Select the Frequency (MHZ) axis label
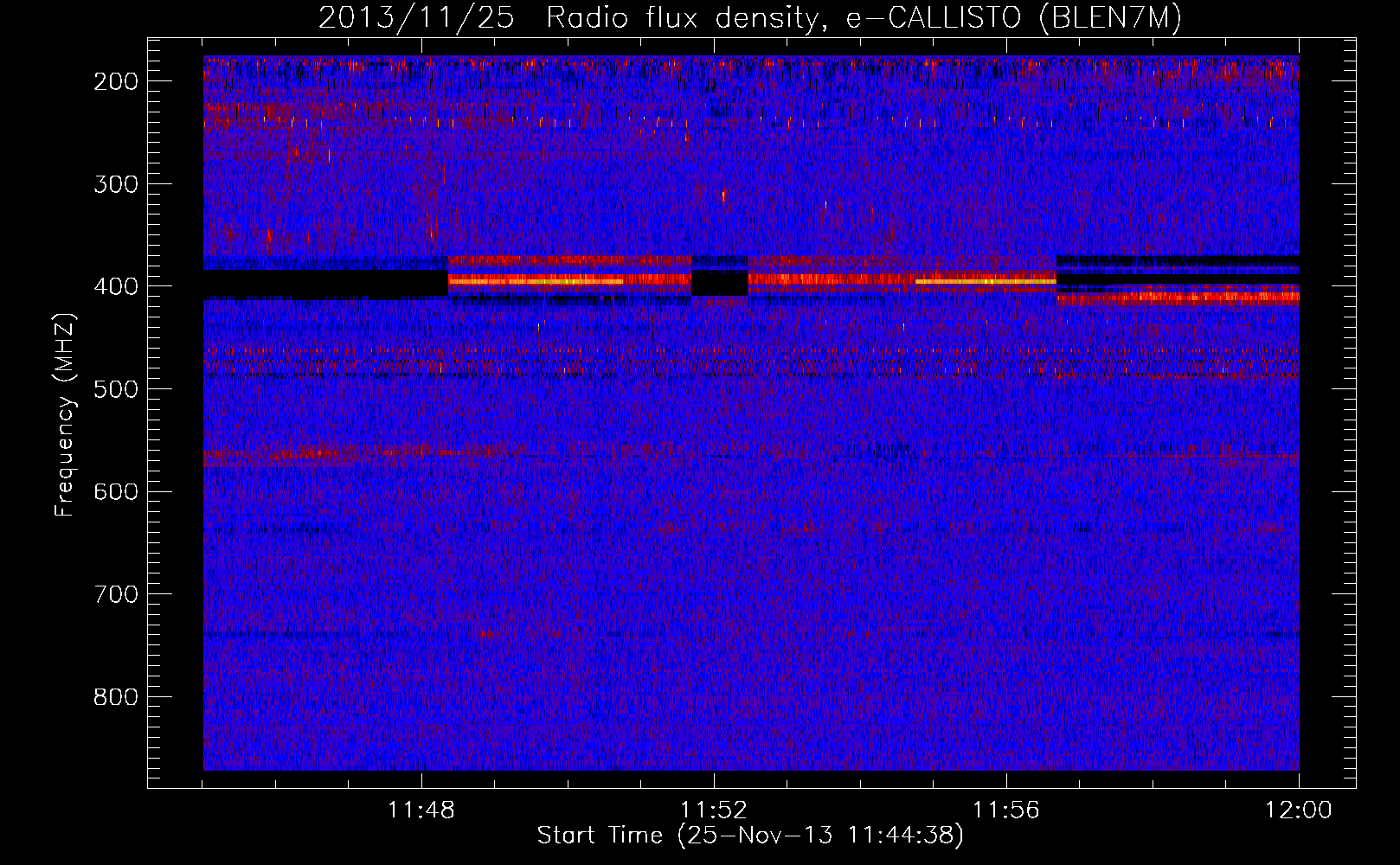This screenshot has width=1400, height=865. (x=65, y=413)
